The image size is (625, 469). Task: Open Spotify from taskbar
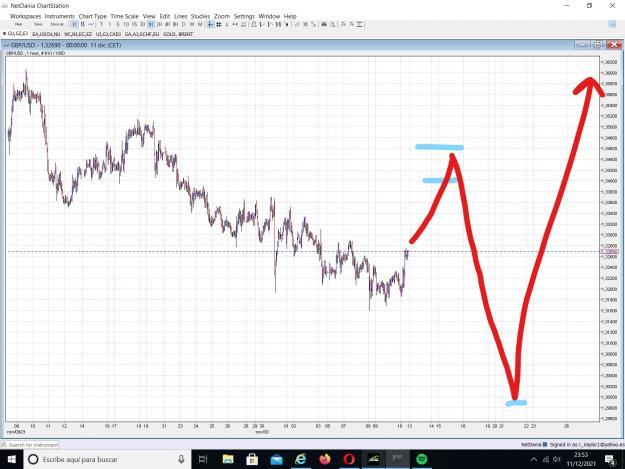point(422,459)
